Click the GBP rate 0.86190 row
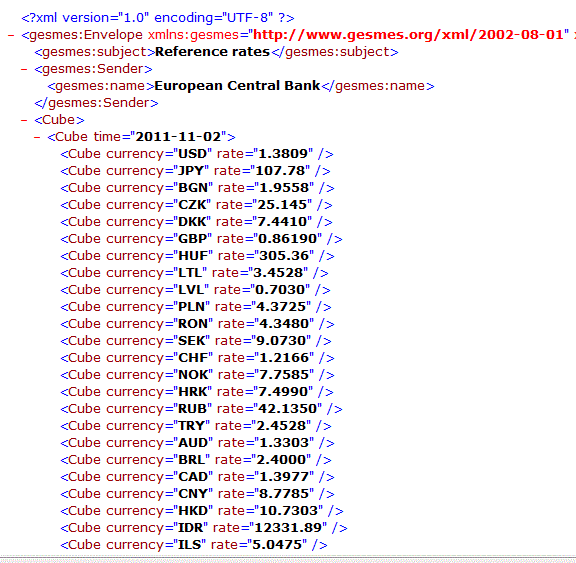576x563 pixels. [201, 239]
